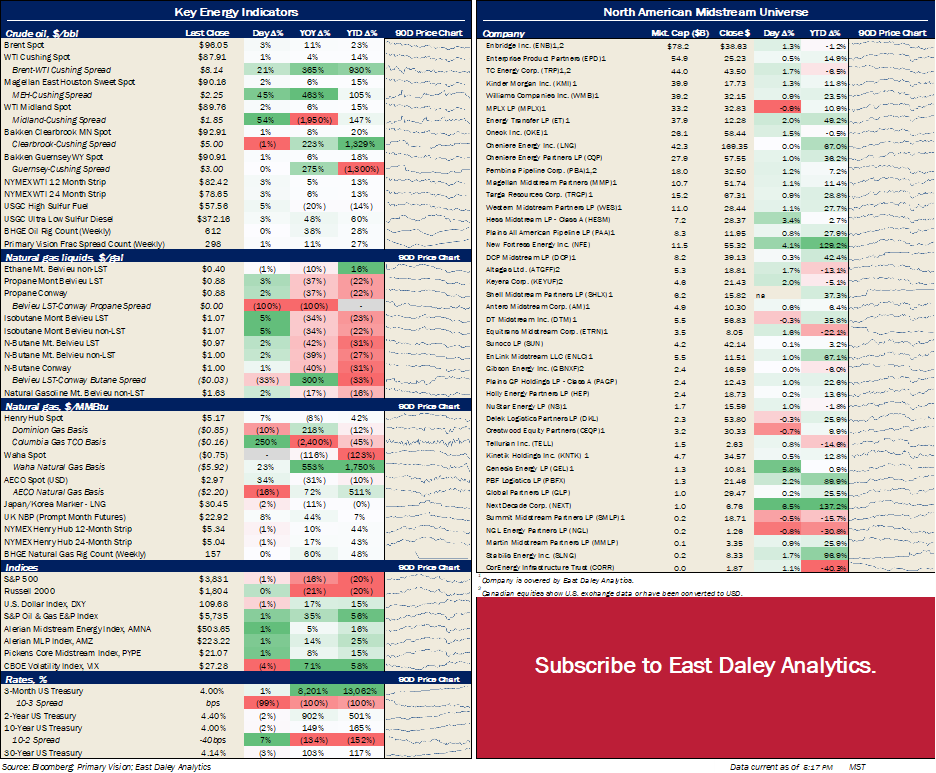
Task: Click the 10-2 Spread label
Action: click(x=36, y=740)
